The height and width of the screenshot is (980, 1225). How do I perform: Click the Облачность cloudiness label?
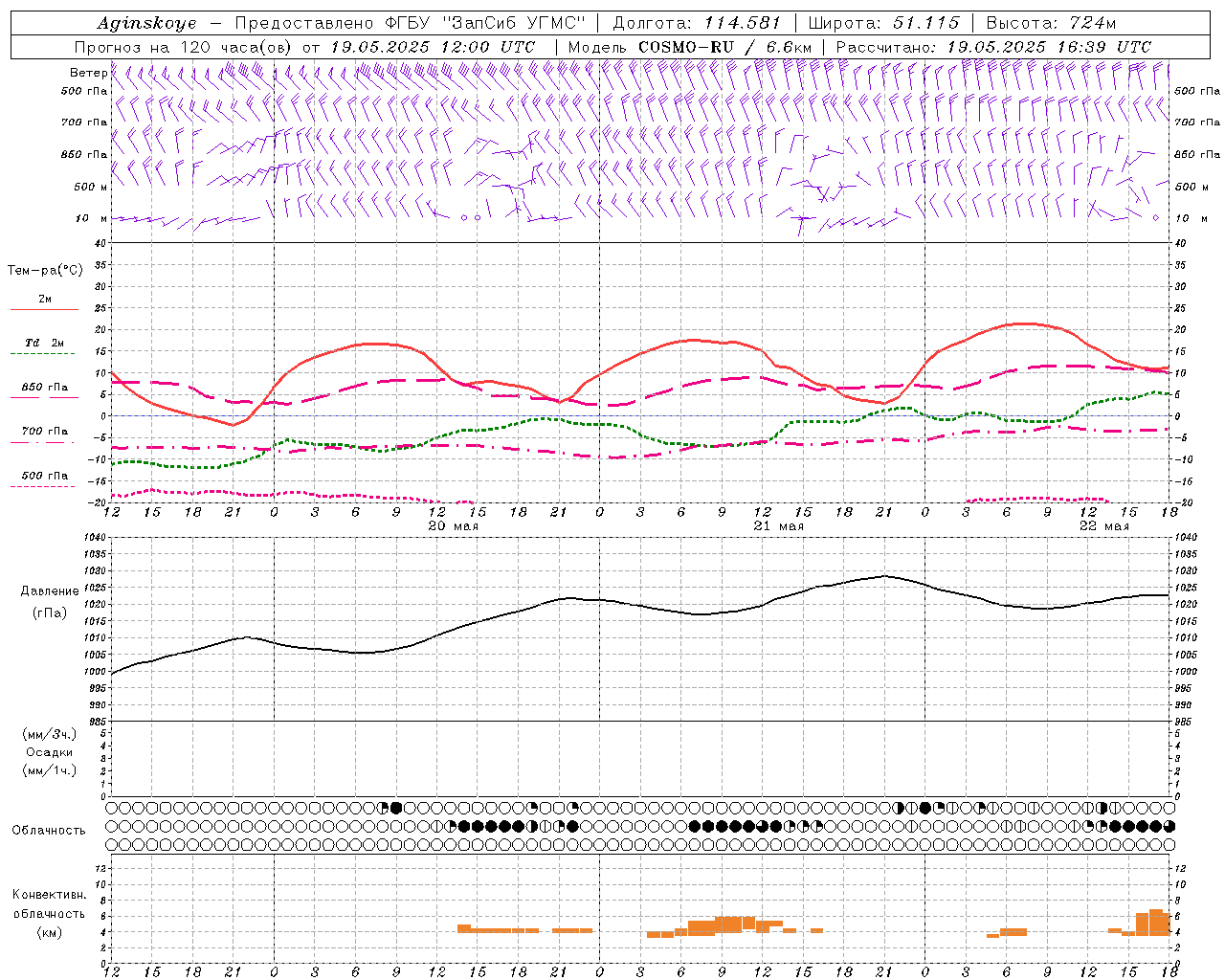49,830
